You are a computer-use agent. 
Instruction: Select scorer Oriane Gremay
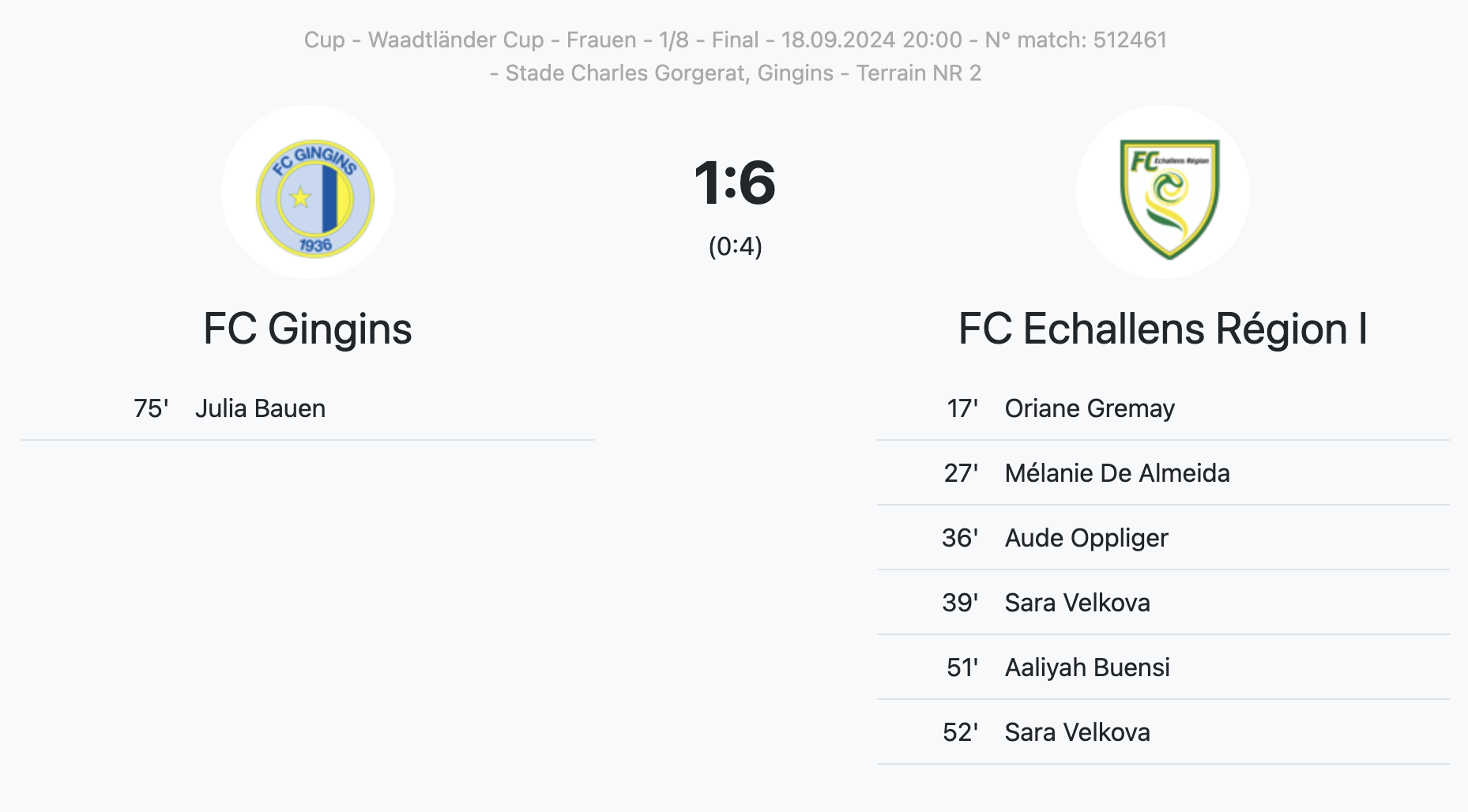click(x=1090, y=408)
